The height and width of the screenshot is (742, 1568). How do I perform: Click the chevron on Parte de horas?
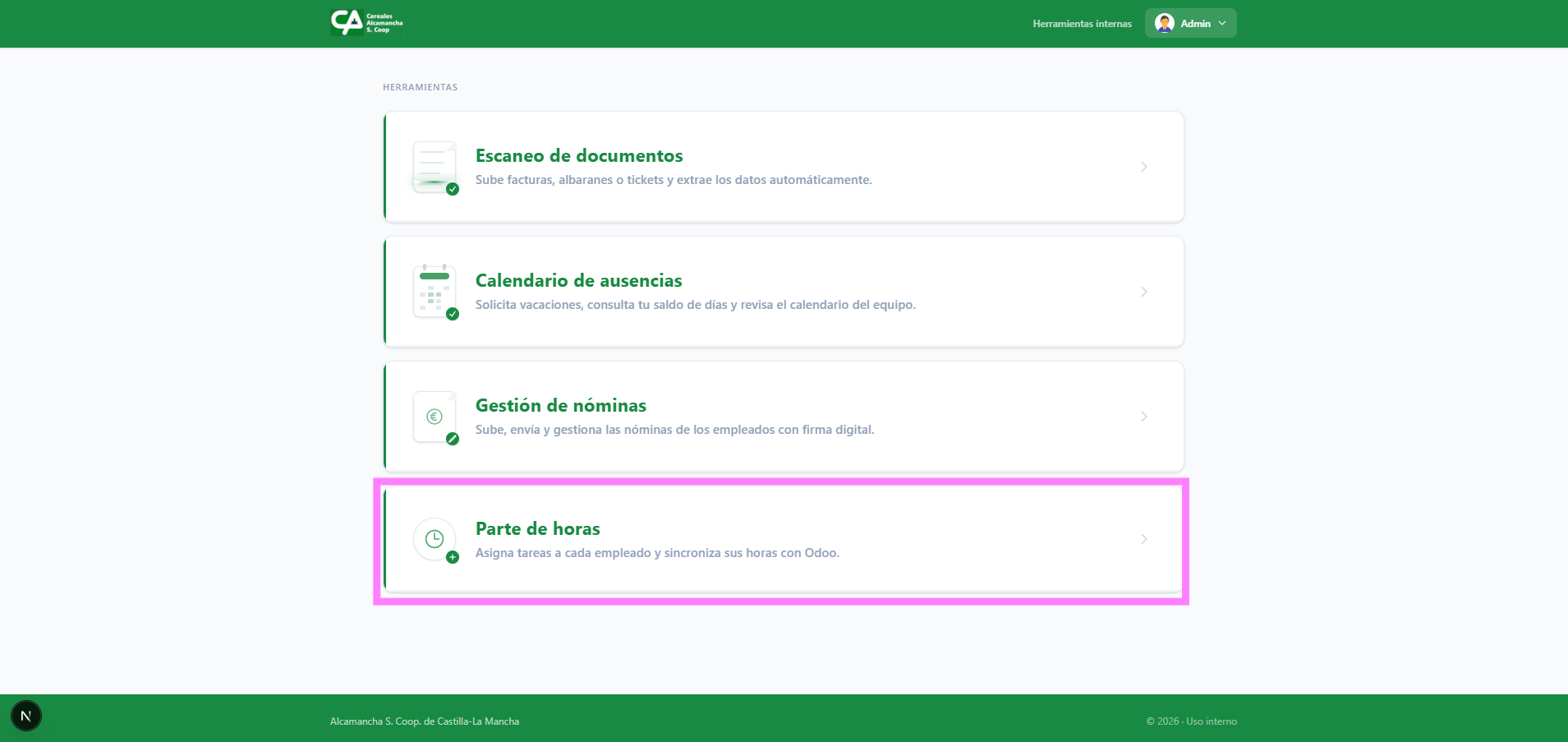1143,539
